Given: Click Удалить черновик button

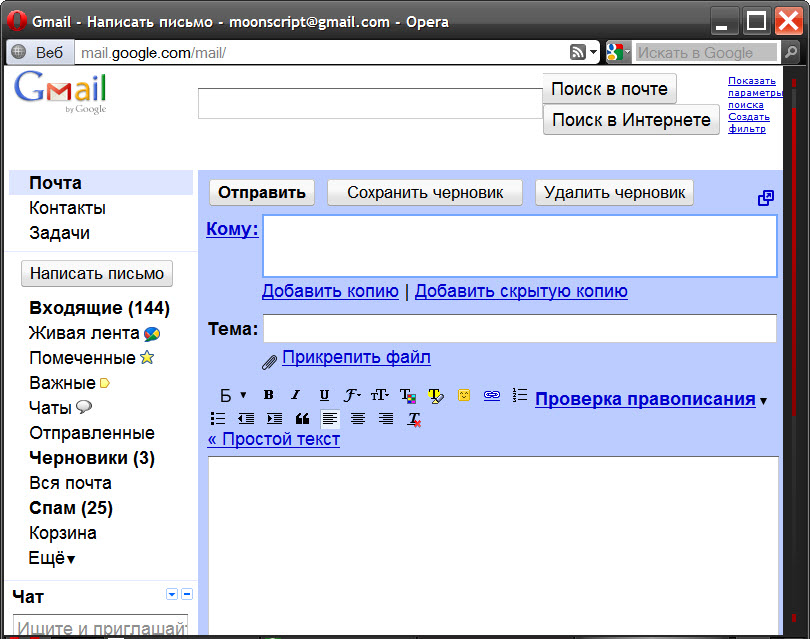Looking at the screenshot, I should click(614, 193).
